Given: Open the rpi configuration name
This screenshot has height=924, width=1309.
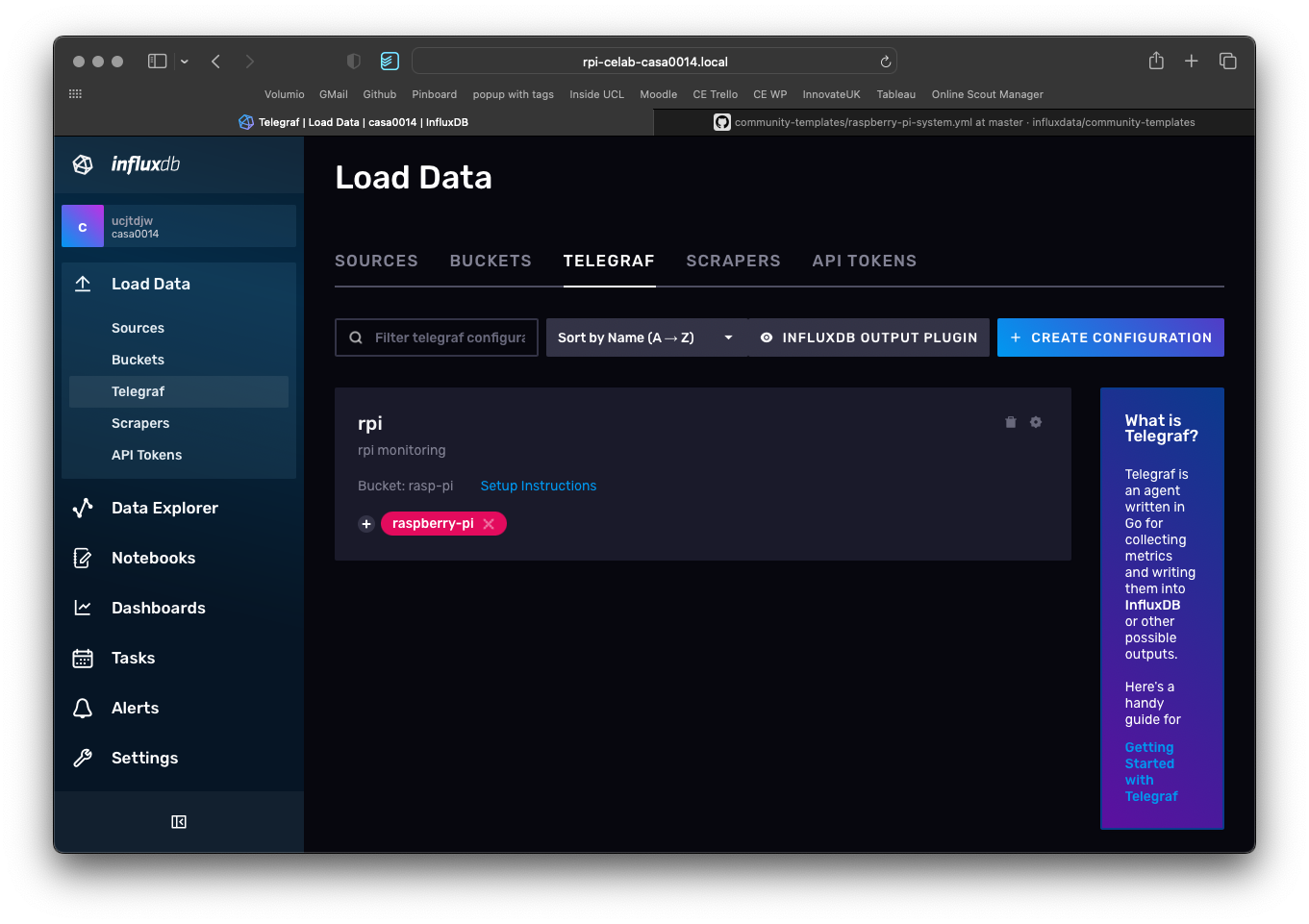Looking at the screenshot, I should click(x=370, y=423).
